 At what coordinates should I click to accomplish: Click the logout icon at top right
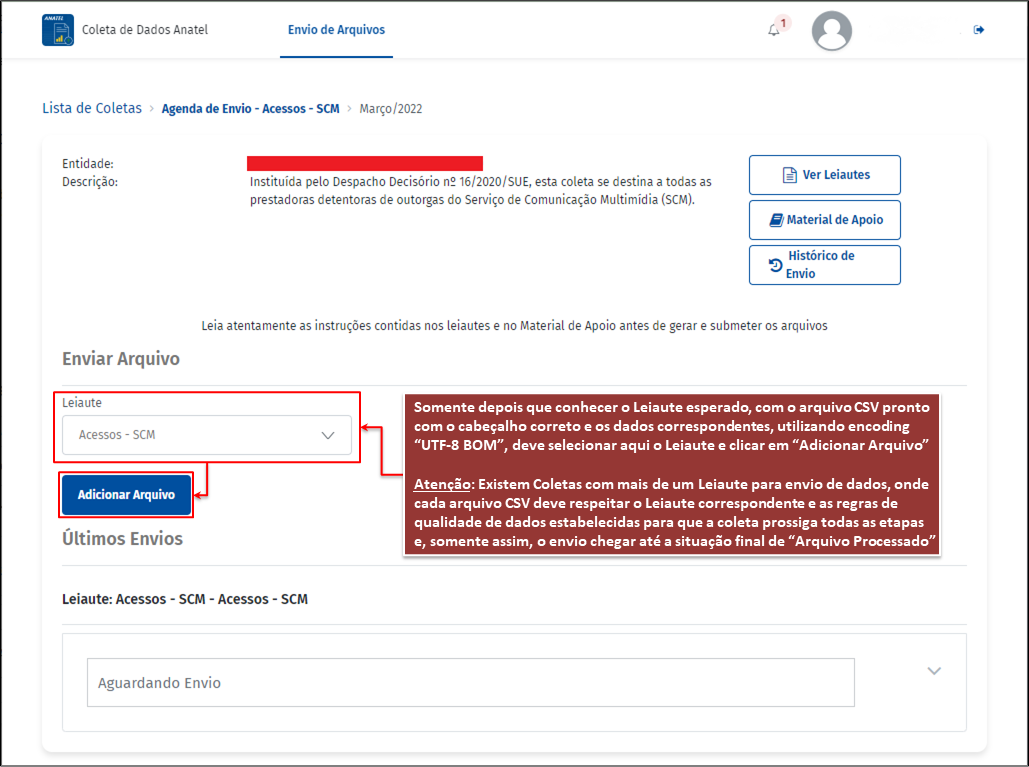(x=979, y=30)
